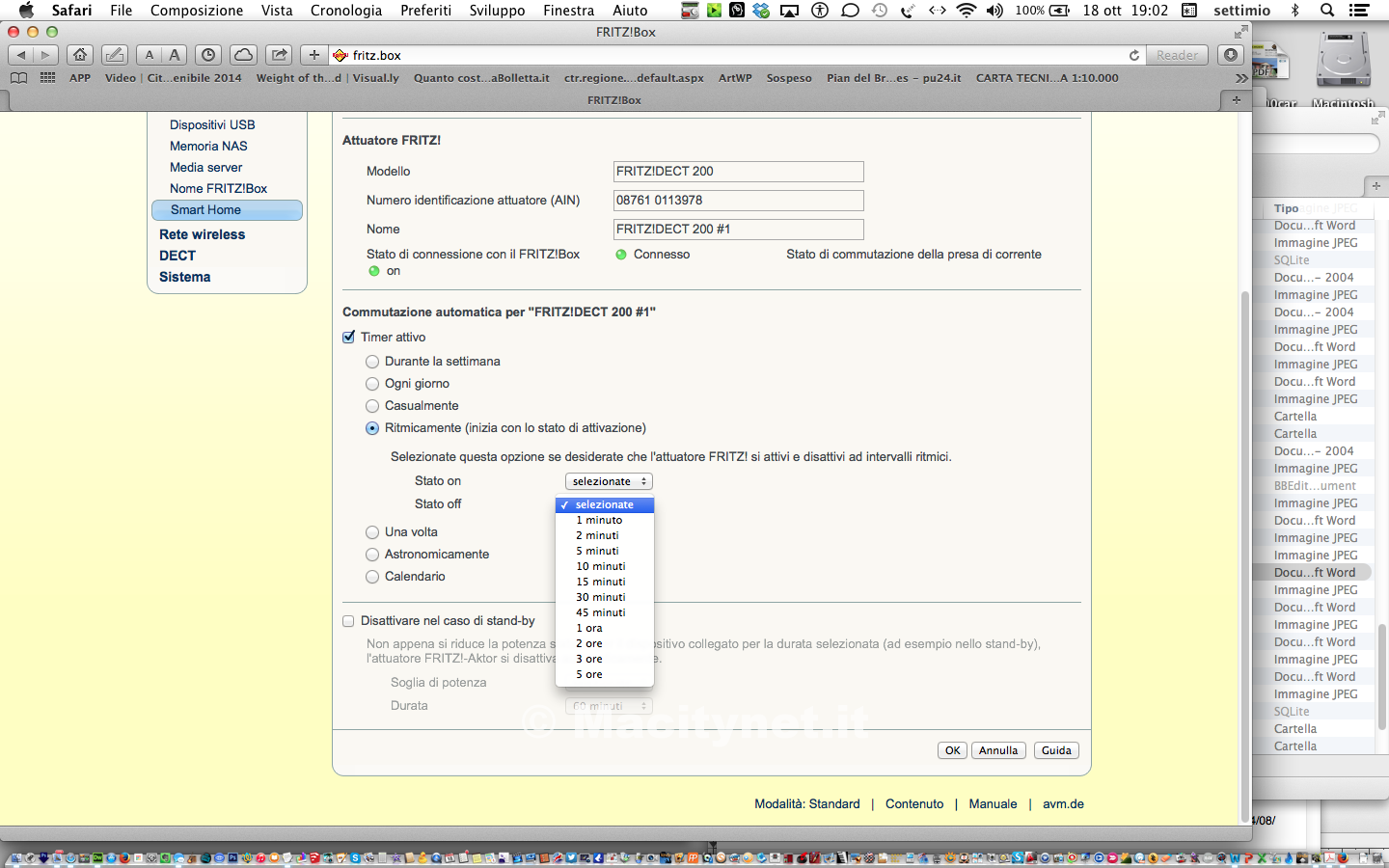Viewport: 1389px width, 868px height.
Task: Edit the Nome field FRITZ!DECT 200 #1
Action: coord(739,230)
